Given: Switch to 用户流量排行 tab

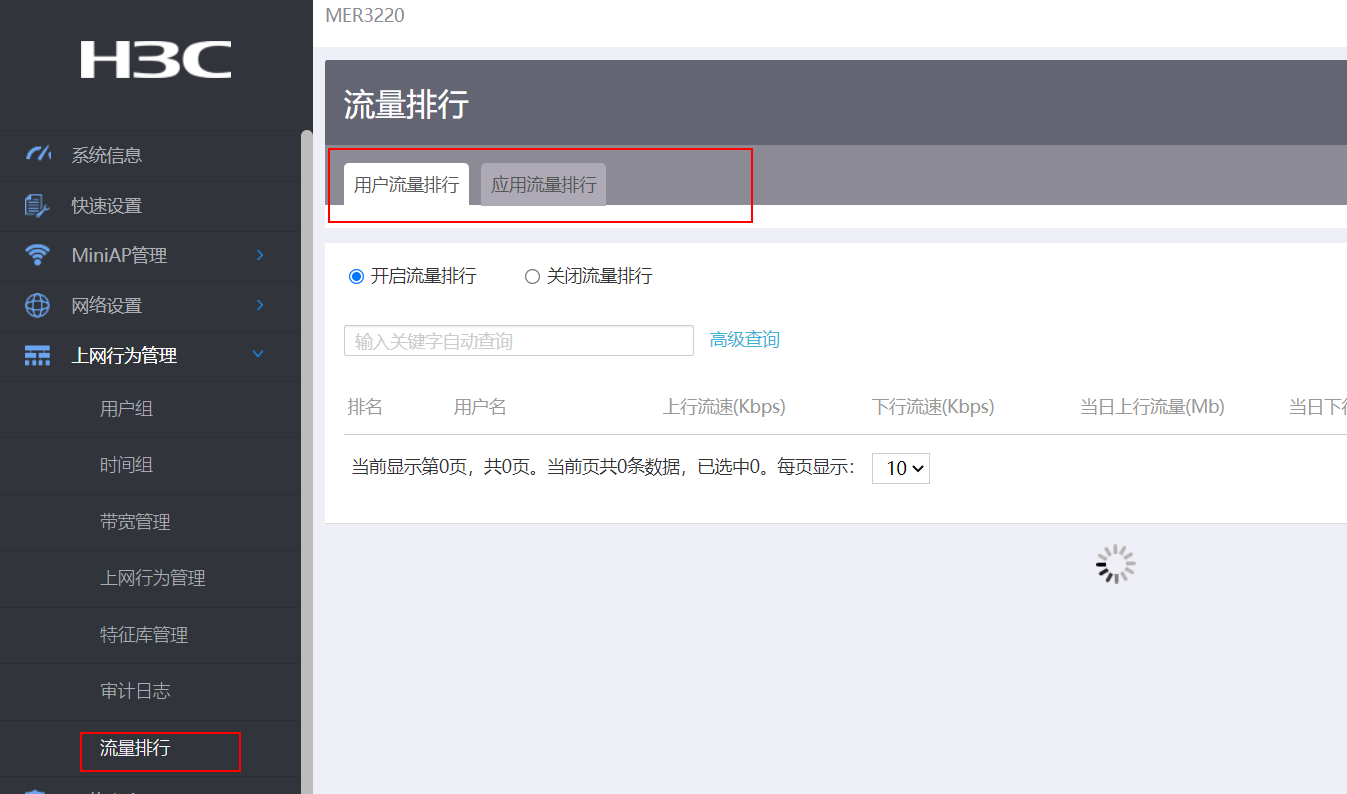Looking at the screenshot, I should point(406,185).
